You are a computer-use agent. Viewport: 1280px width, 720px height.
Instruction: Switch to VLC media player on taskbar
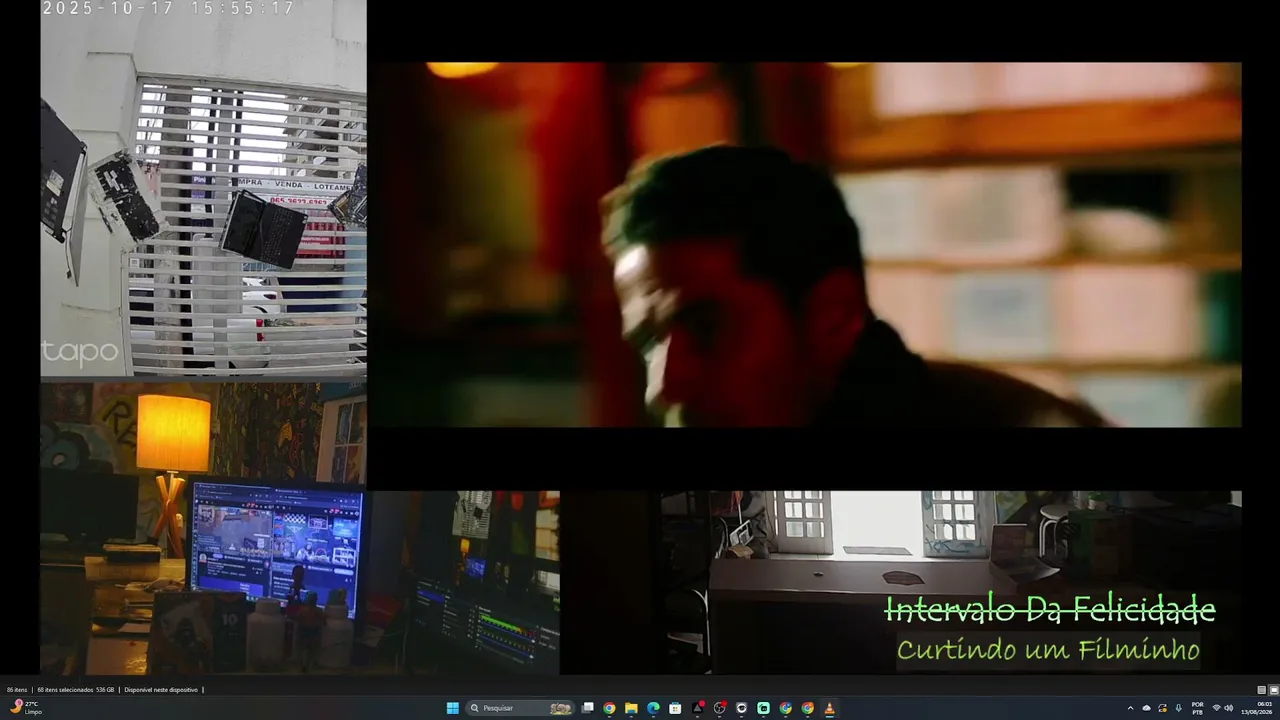tap(829, 708)
